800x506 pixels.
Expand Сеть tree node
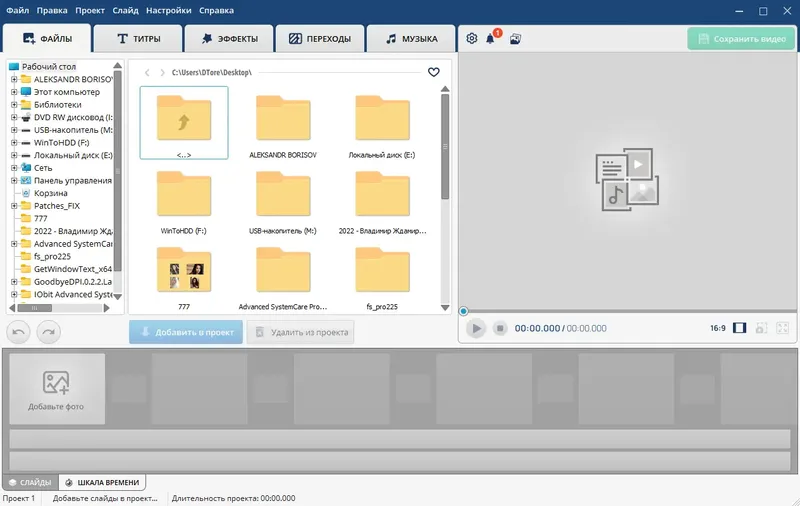click(14, 168)
